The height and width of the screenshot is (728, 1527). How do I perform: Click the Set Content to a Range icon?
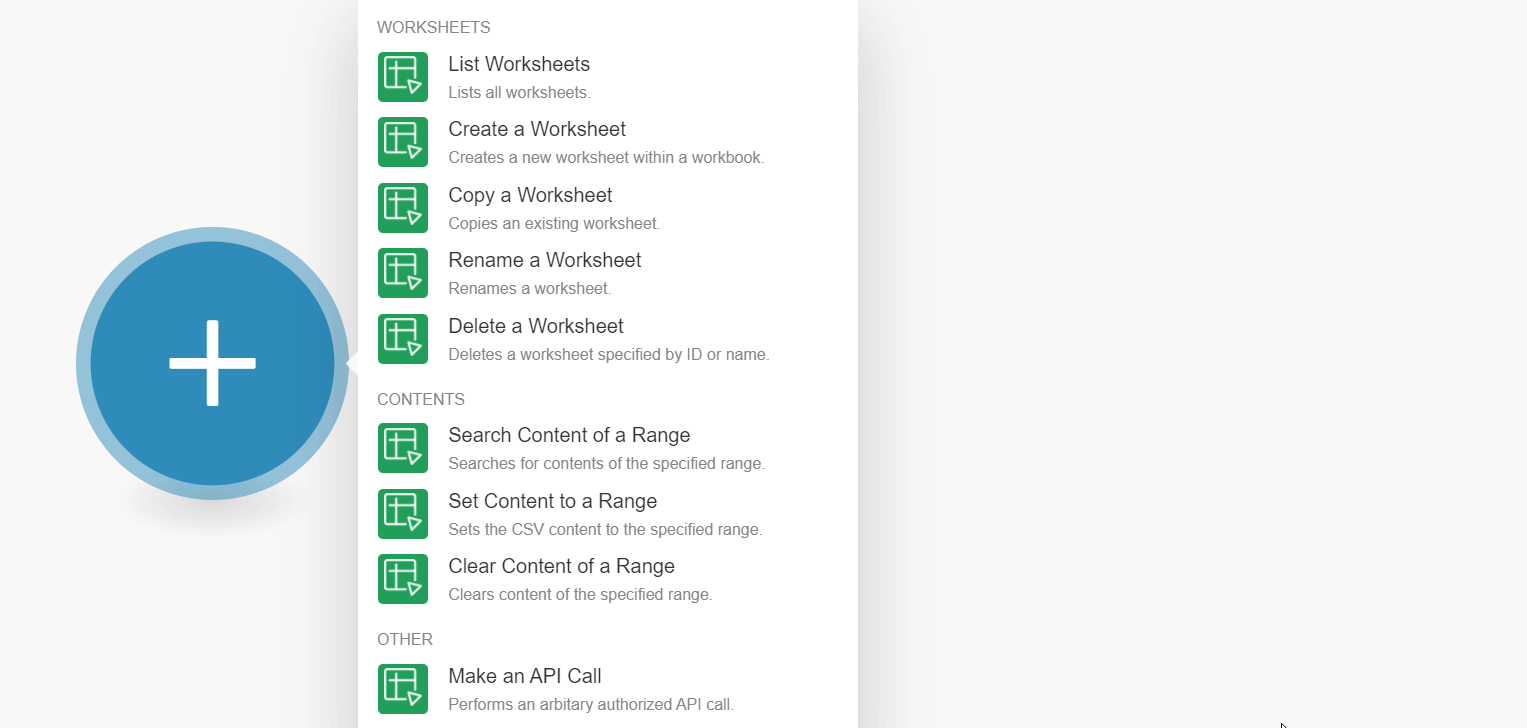403,514
